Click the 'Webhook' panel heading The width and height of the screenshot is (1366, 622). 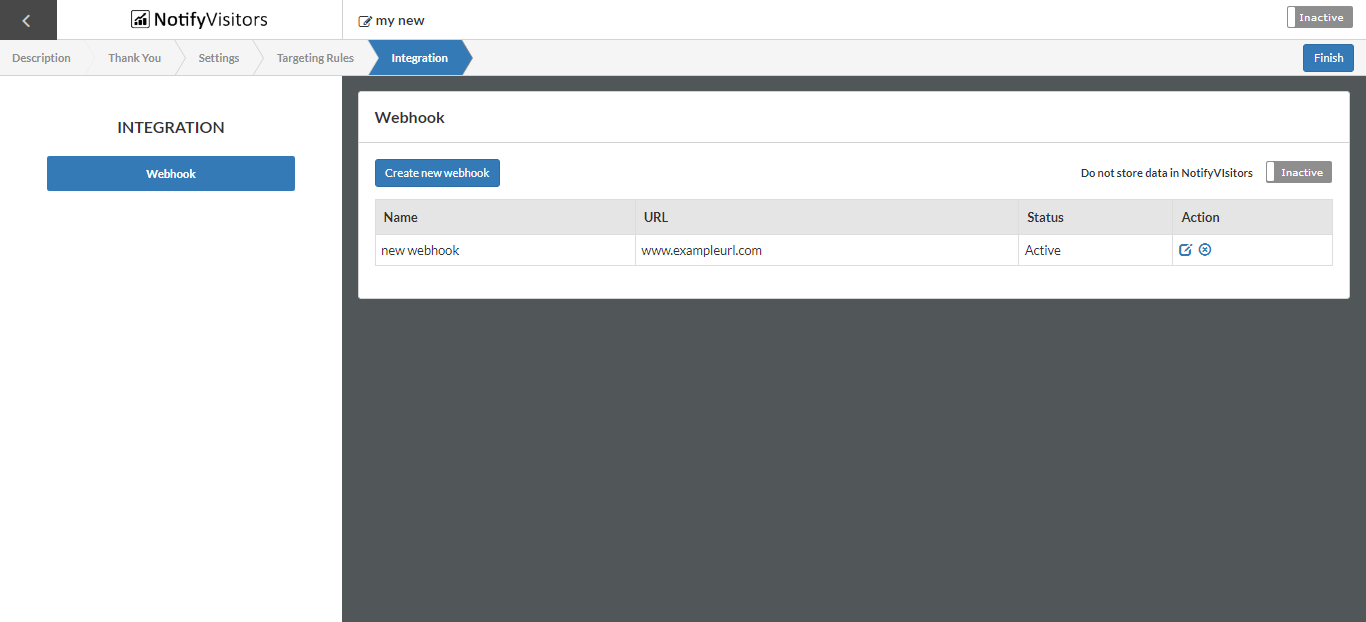tap(410, 117)
